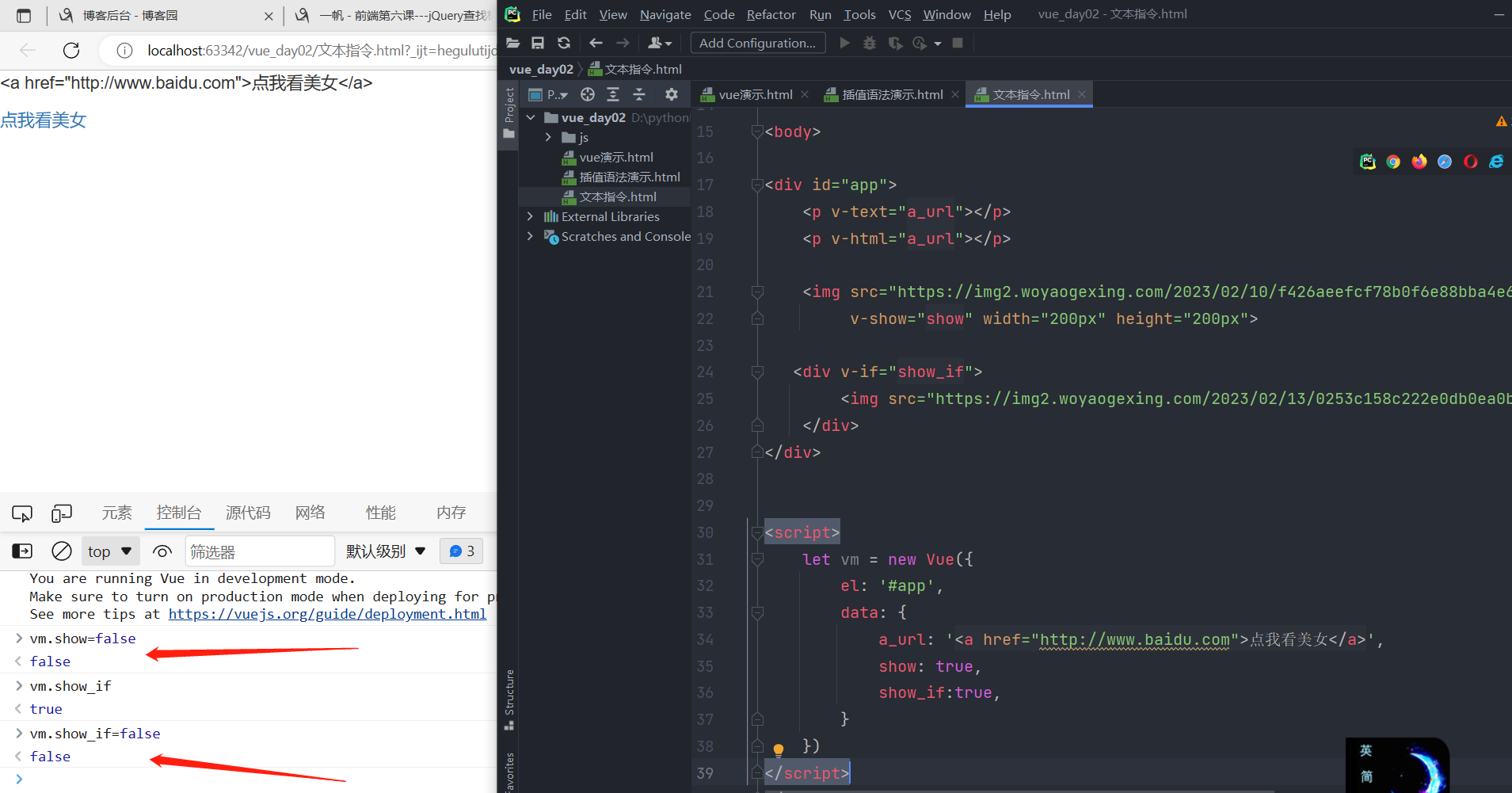
Task: Click the 点我看美女 link on the page
Action: click(44, 120)
